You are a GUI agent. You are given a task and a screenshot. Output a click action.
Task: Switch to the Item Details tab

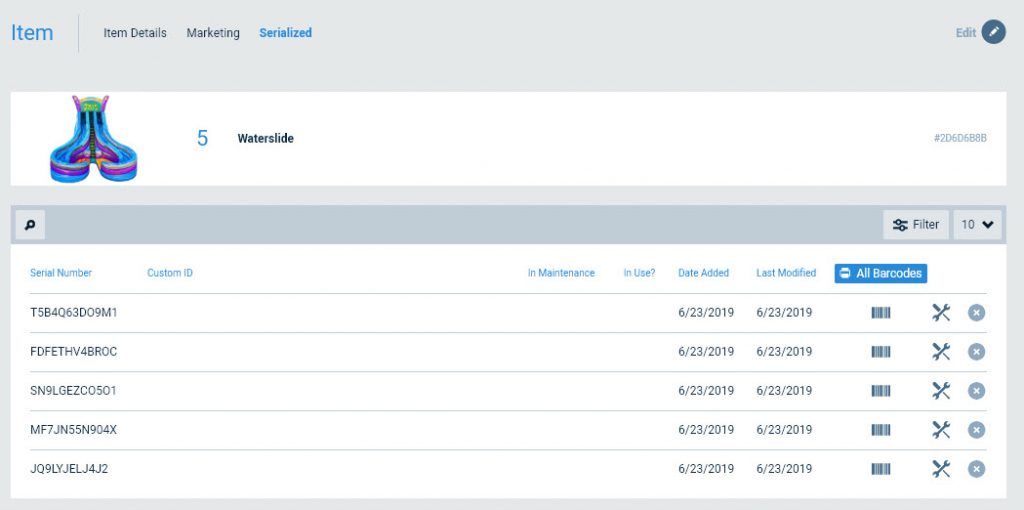coord(135,33)
